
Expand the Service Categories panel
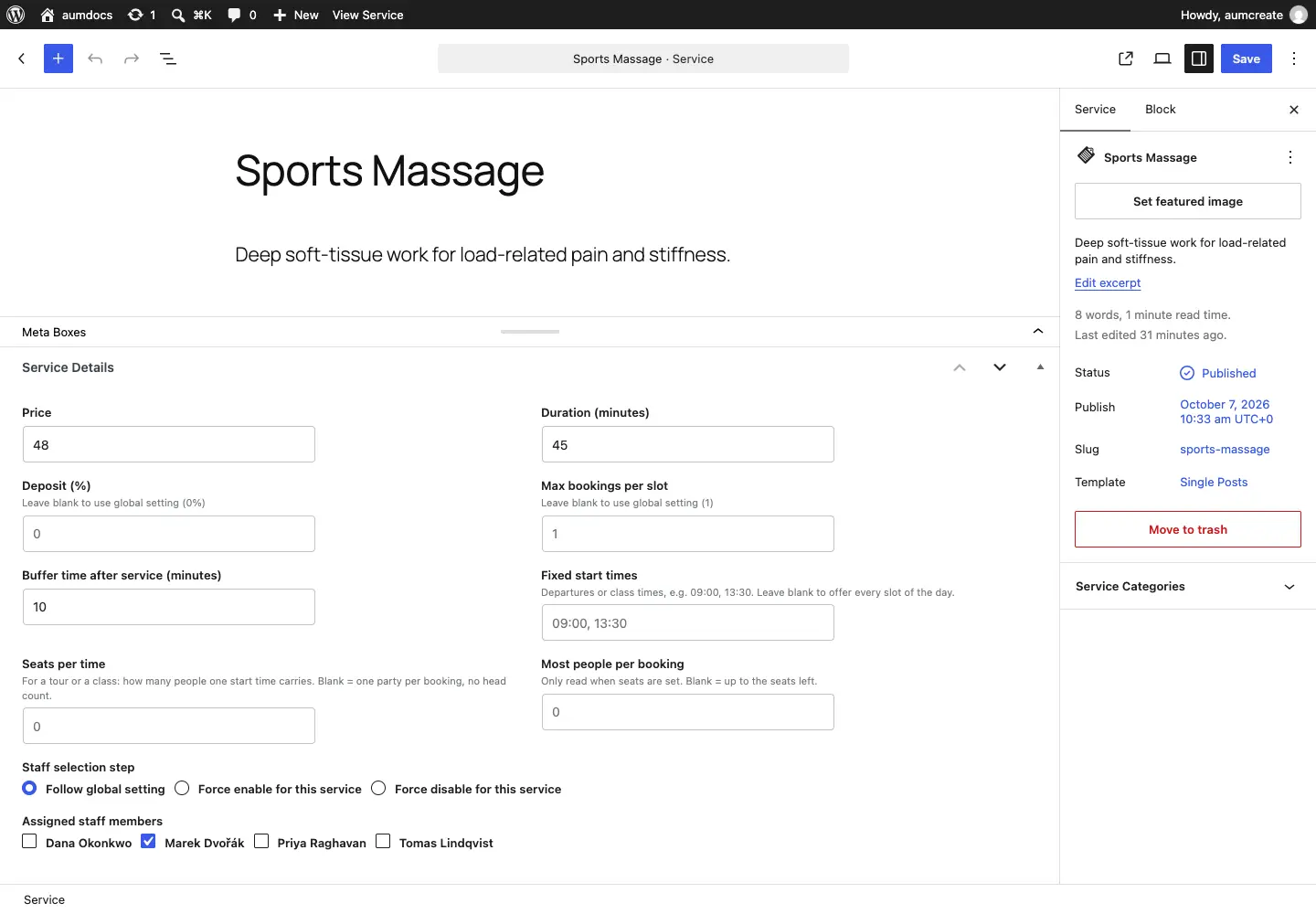coord(1188,587)
